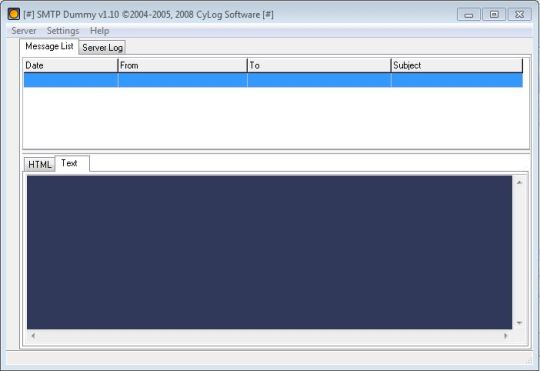Image resolution: width=540 pixels, height=371 pixels.
Task: Open the Settings menu
Action: (63, 31)
